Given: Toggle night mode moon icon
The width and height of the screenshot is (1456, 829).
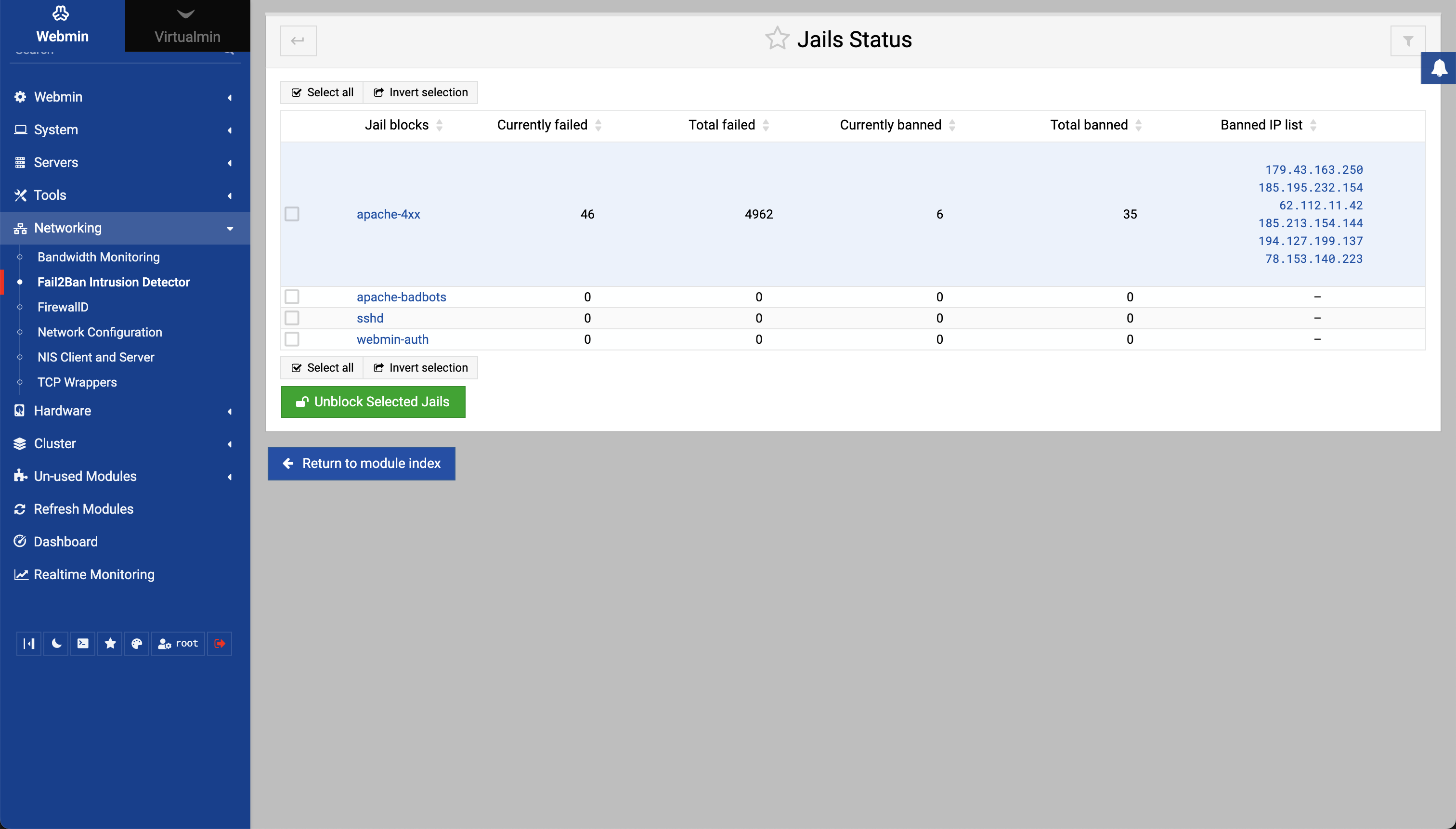Looking at the screenshot, I should tap(56, 643).
